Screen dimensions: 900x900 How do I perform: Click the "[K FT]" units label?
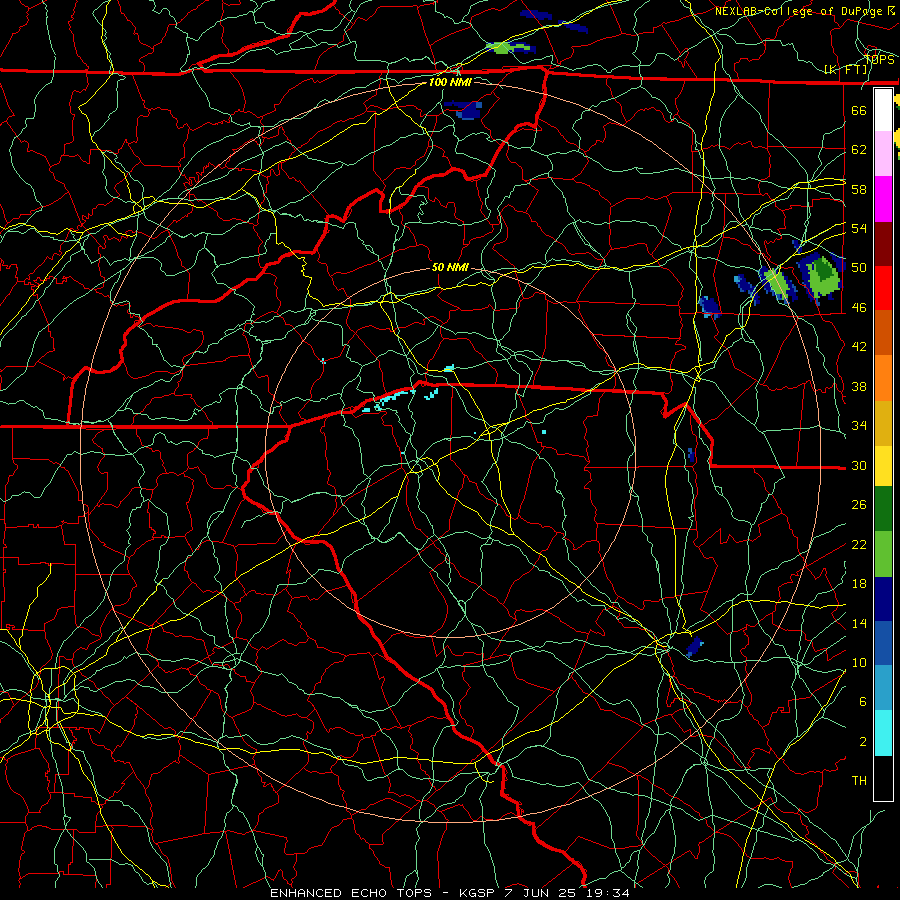845,69
